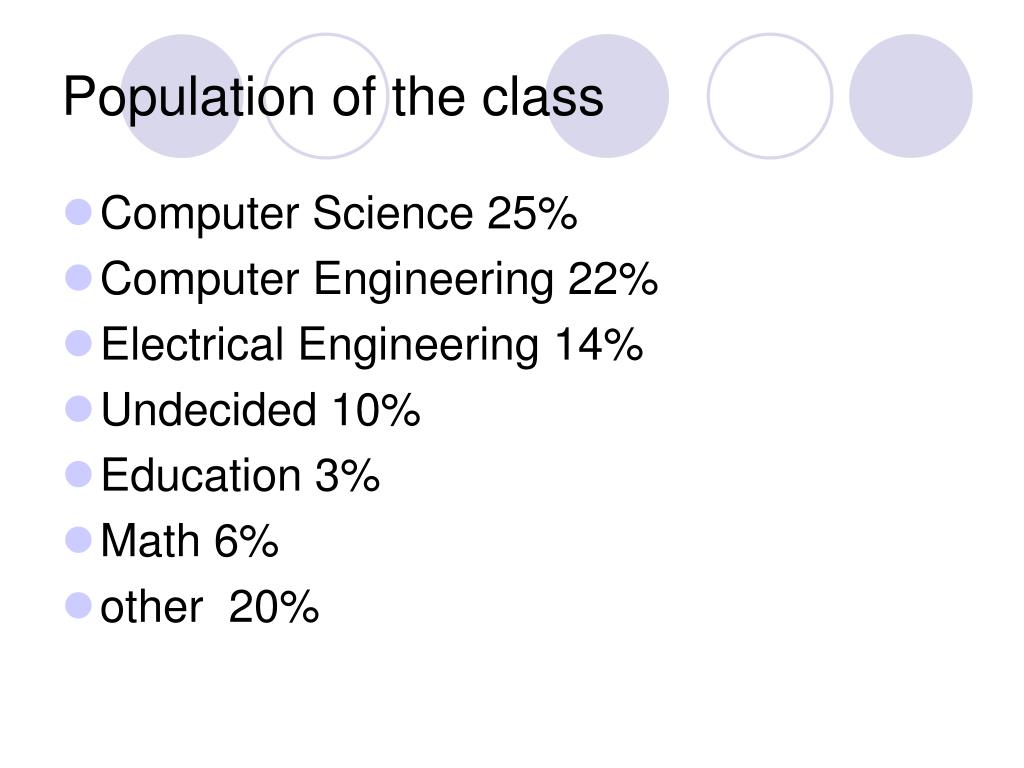The width and height of the screenshot is (1024, 768).
Task: Click the filled circle behind the word 'class'
Action: (x=607, y=96)
